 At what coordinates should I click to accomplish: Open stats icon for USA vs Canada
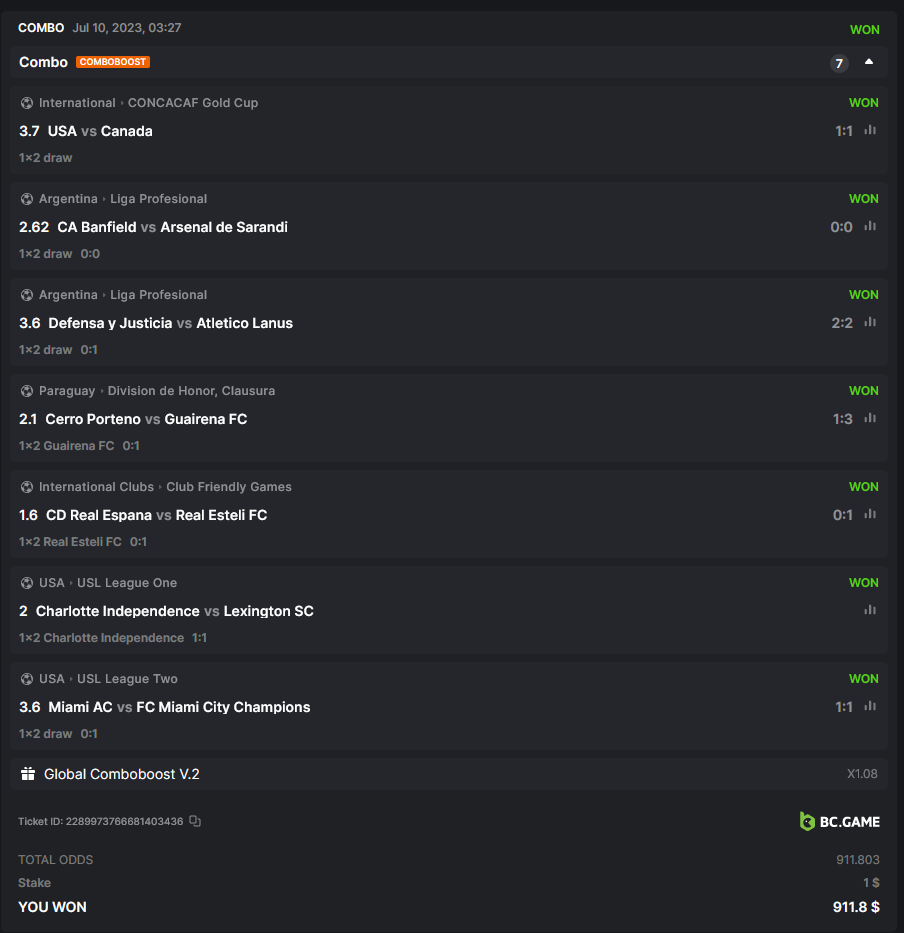[870, 131]
